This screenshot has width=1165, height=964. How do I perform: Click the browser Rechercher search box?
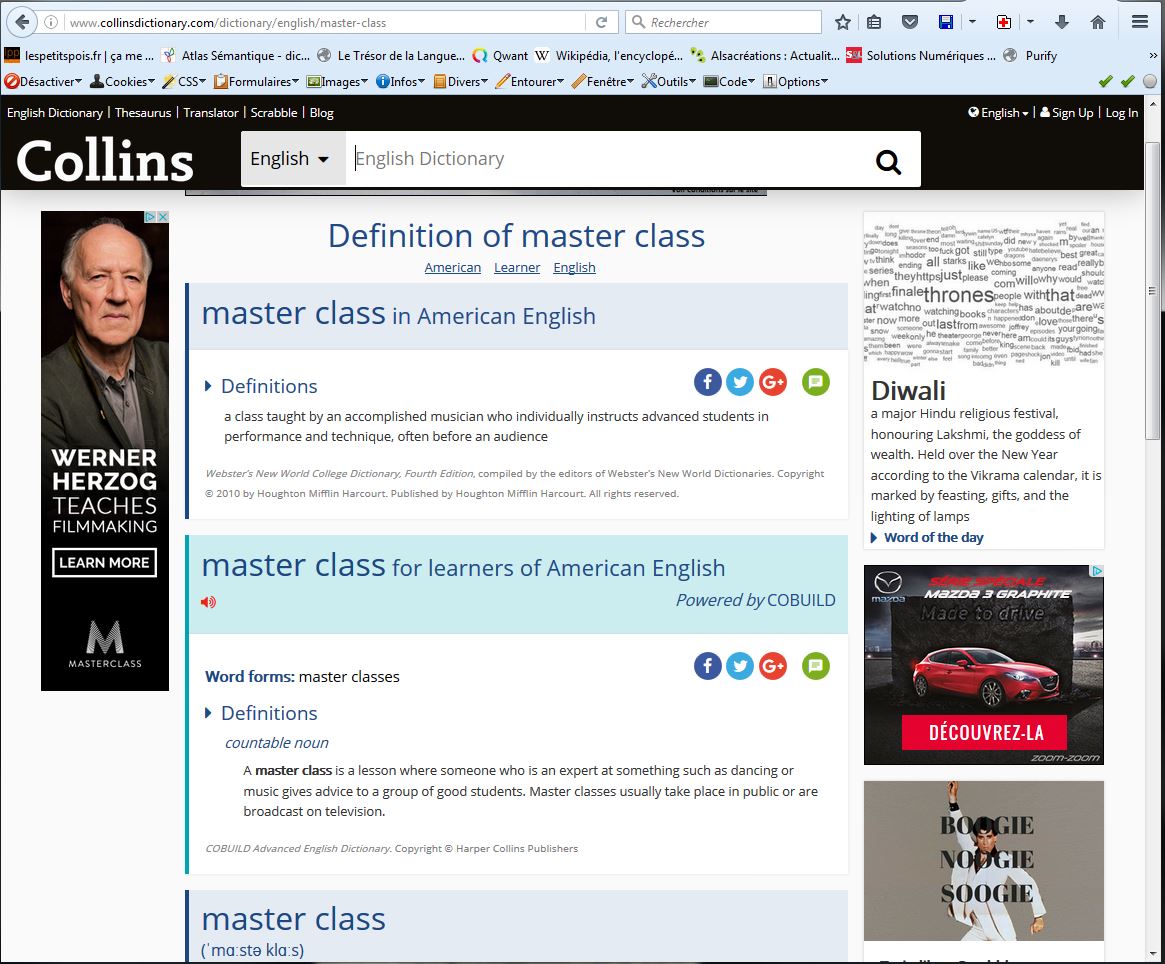coord(724,22)
